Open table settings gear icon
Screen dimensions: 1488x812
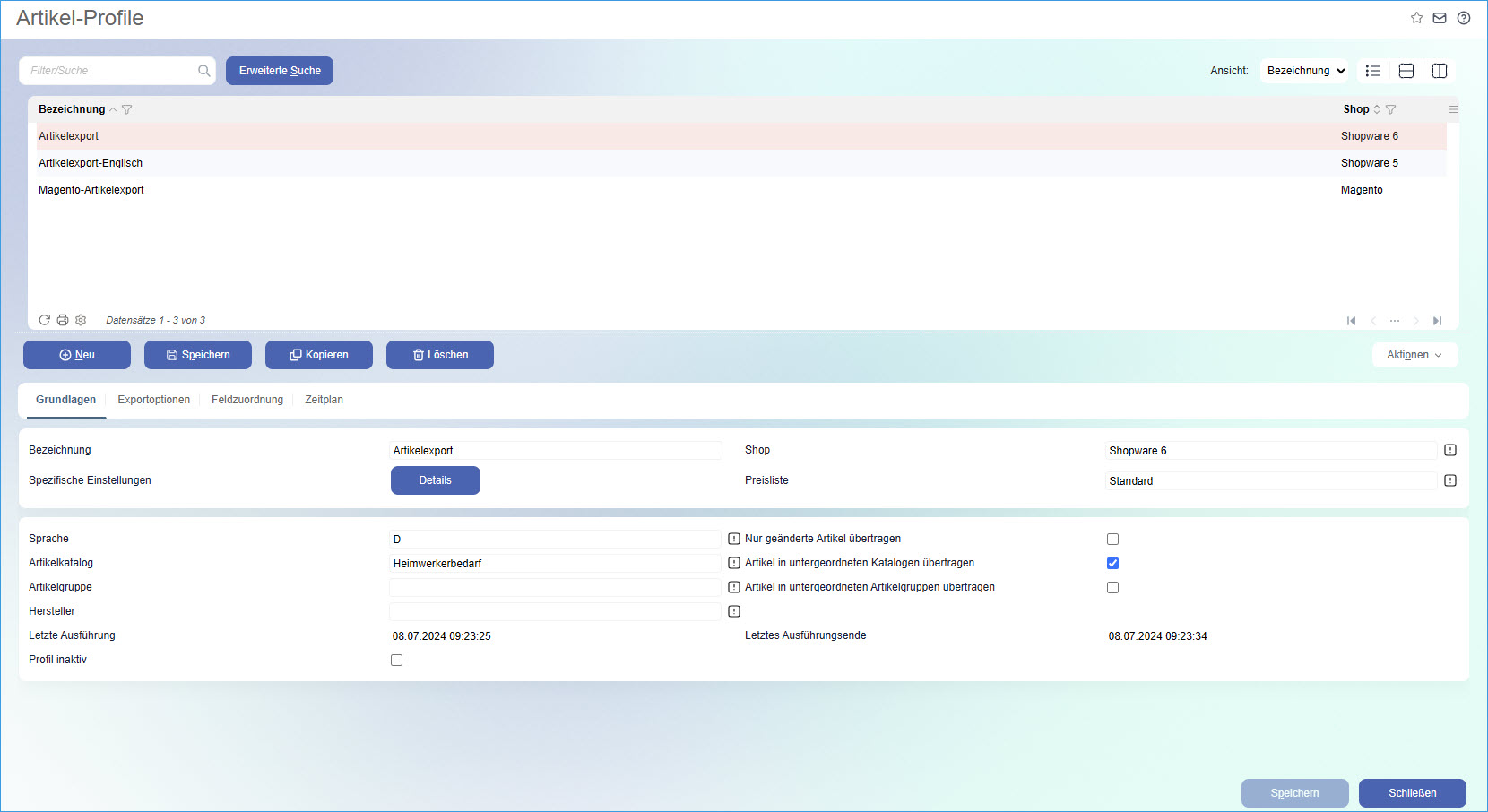coord(81,320)
